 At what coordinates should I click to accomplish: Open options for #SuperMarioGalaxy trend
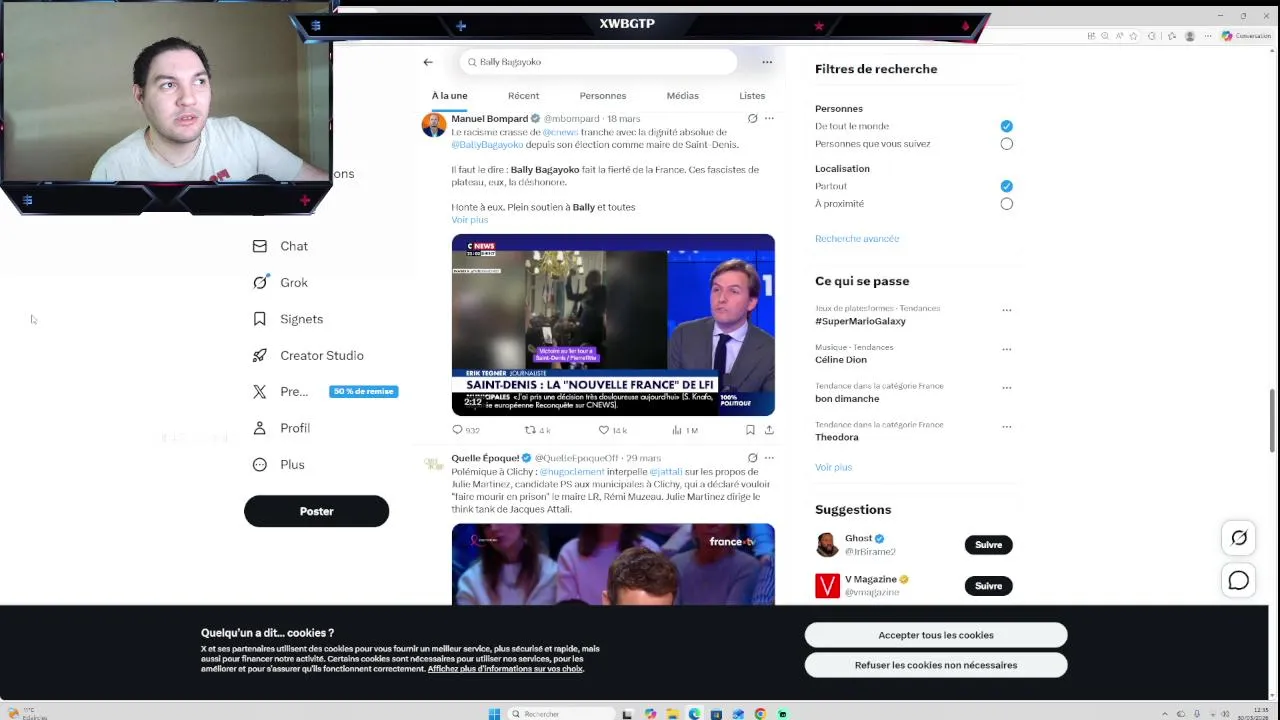point(1006,310)
